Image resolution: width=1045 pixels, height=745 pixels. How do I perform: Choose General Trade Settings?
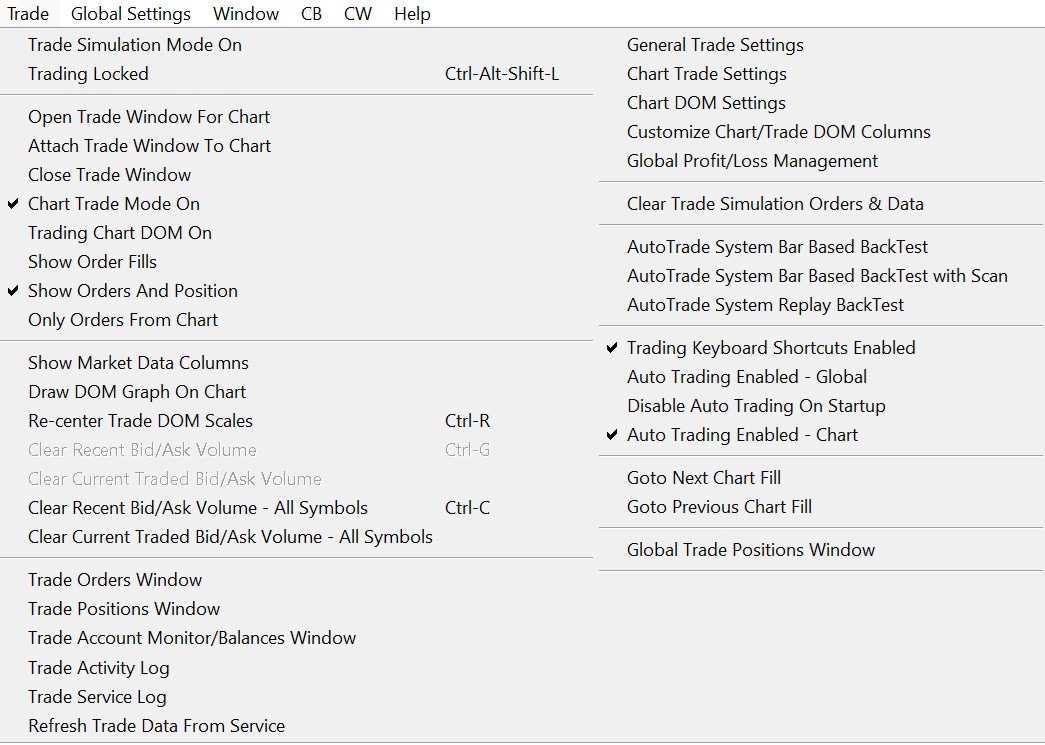(x=715, y=45)
